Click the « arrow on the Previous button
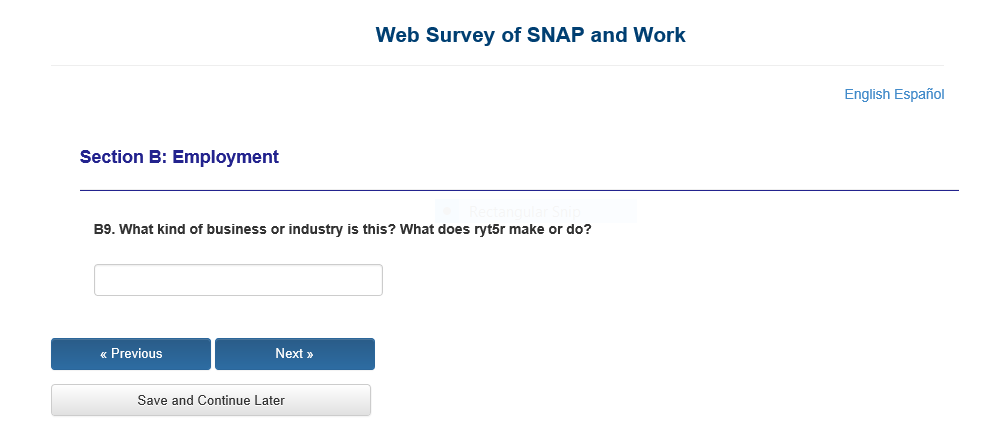The width and height of the screenshot is (986, 425). (104, 354)
